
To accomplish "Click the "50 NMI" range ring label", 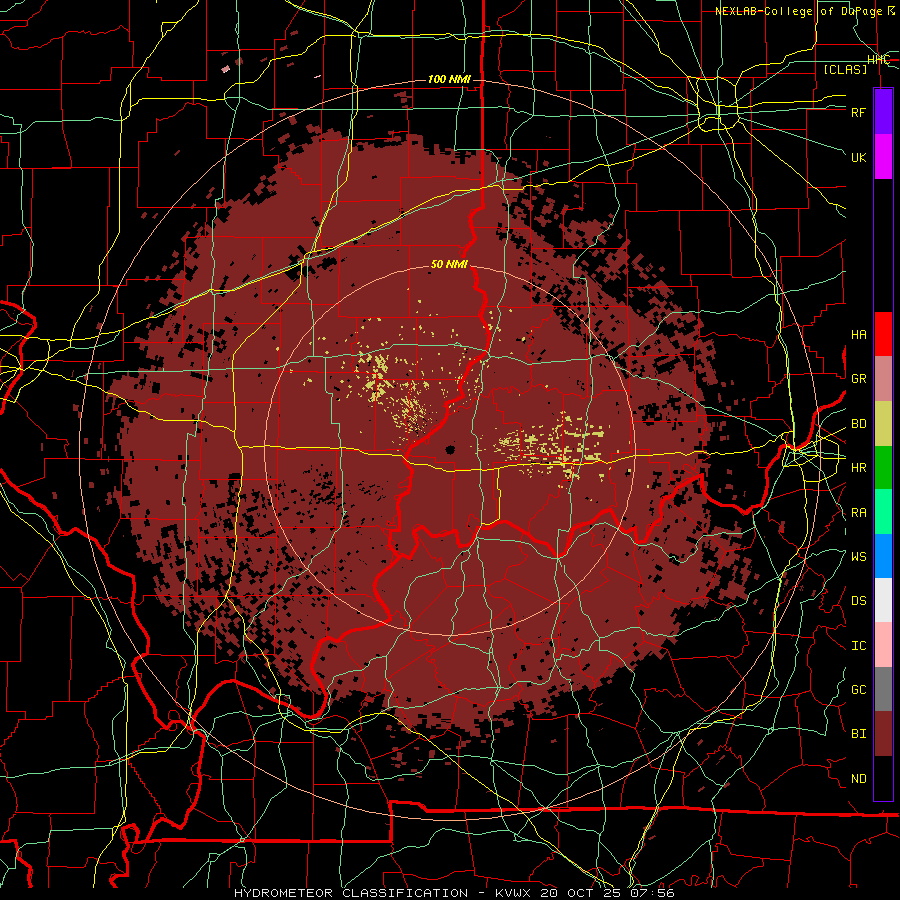I will [449, 265].
